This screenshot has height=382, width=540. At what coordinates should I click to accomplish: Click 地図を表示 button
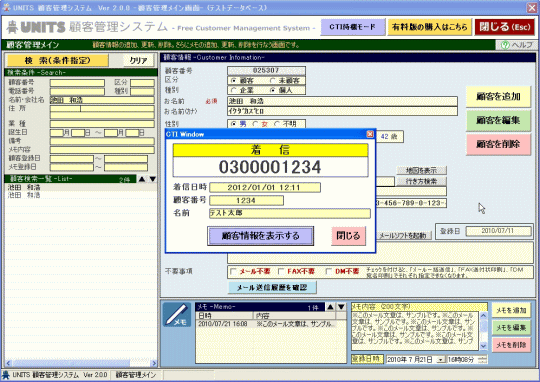[421, 171]
